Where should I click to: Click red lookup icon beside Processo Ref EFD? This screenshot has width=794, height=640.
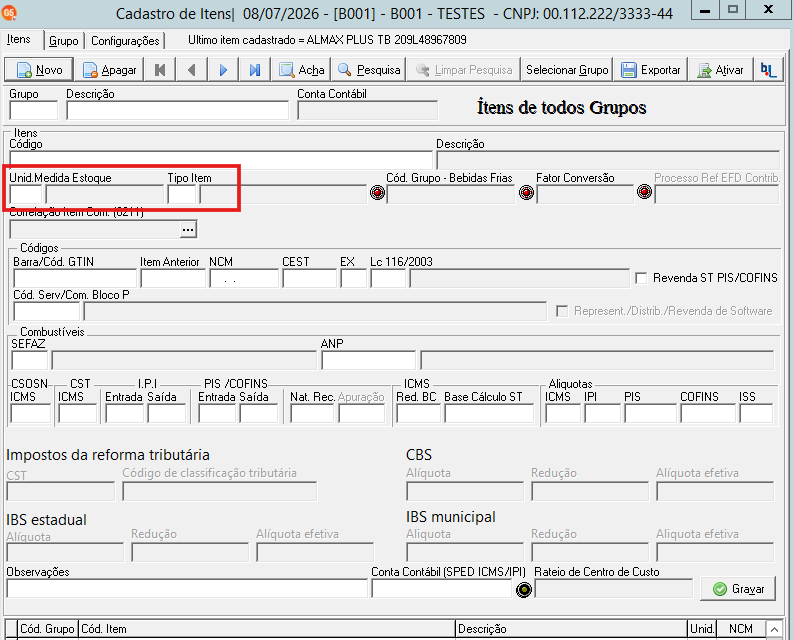[644, 191]
